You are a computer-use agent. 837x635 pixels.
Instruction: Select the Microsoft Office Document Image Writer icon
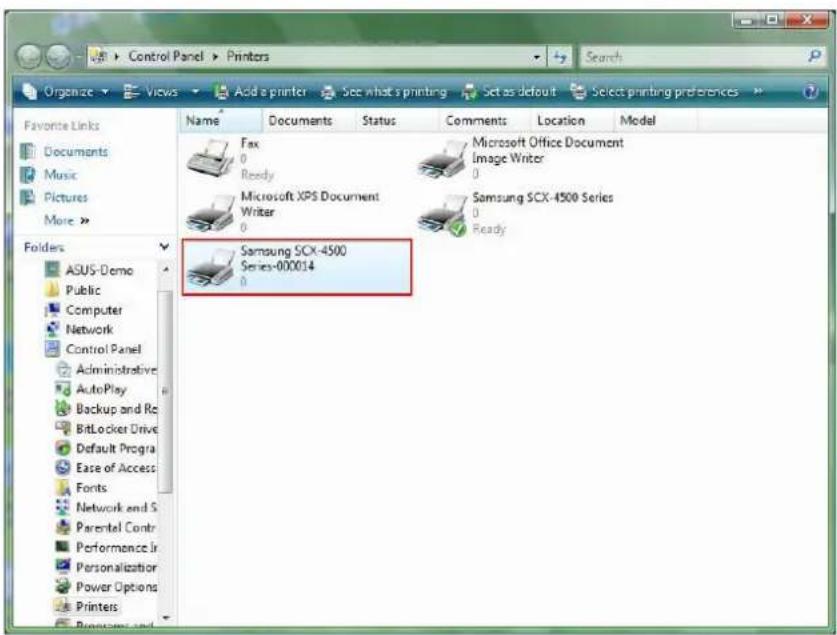(442, 160)
